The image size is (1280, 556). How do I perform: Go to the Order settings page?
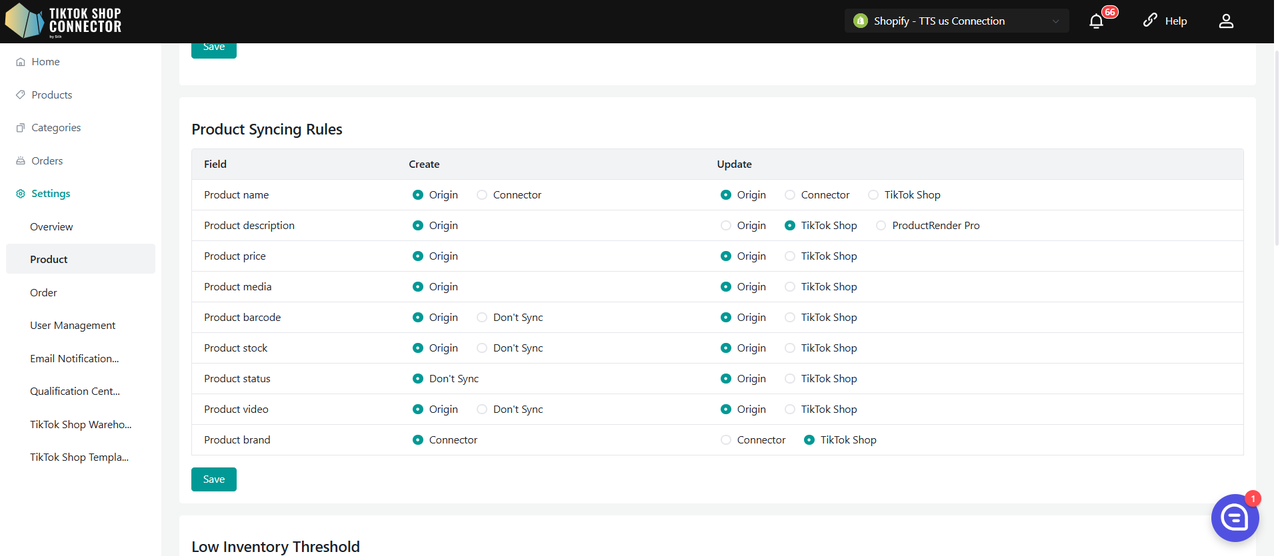coord(44,293)
